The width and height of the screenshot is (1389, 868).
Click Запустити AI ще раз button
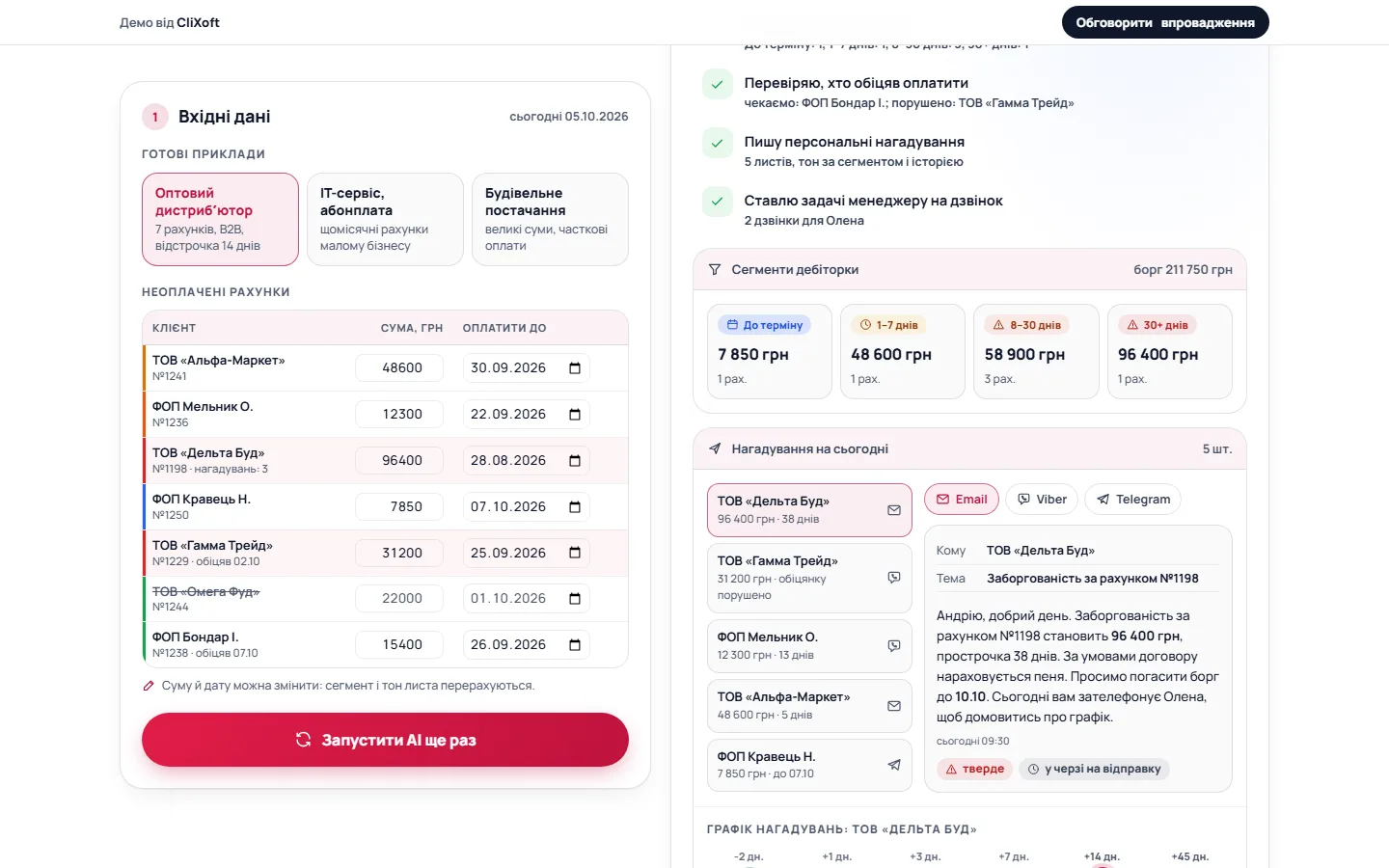click(385, 740)
